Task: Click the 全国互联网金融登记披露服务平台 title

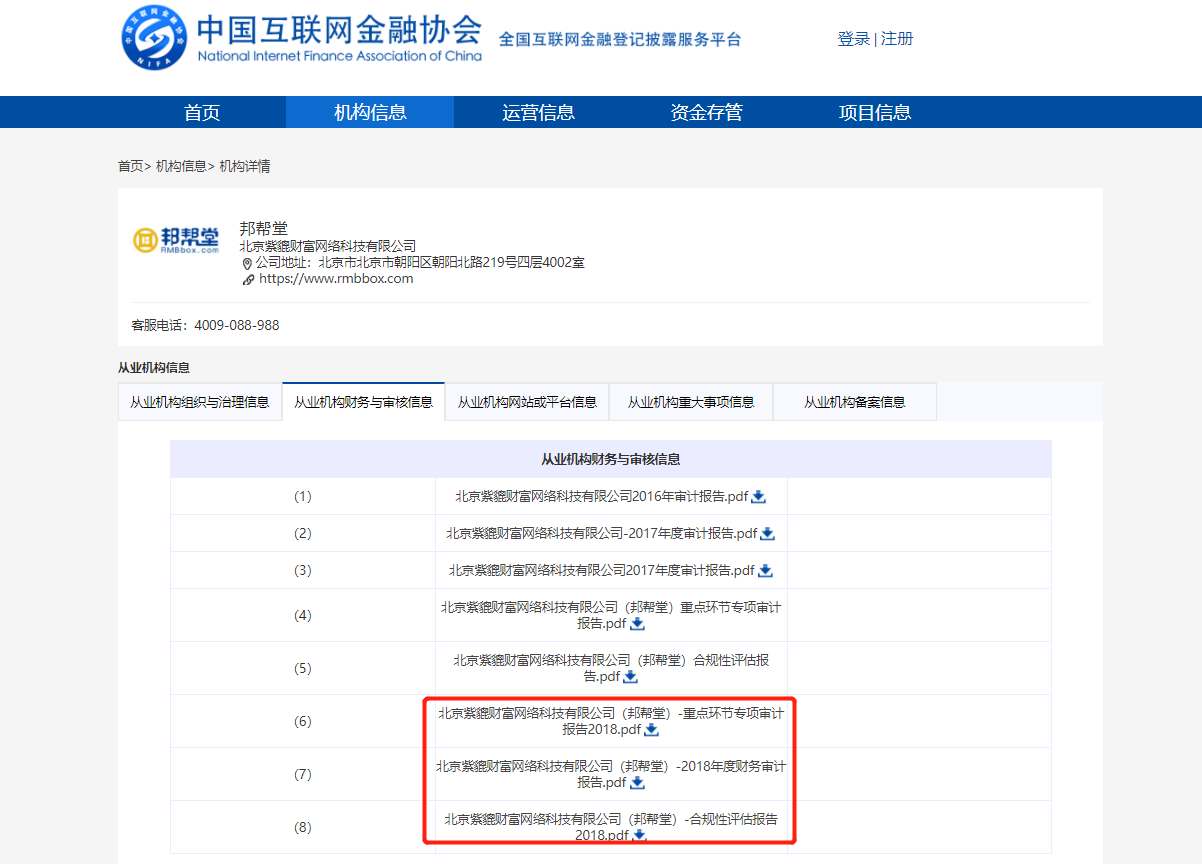Action: pos(620,40)
